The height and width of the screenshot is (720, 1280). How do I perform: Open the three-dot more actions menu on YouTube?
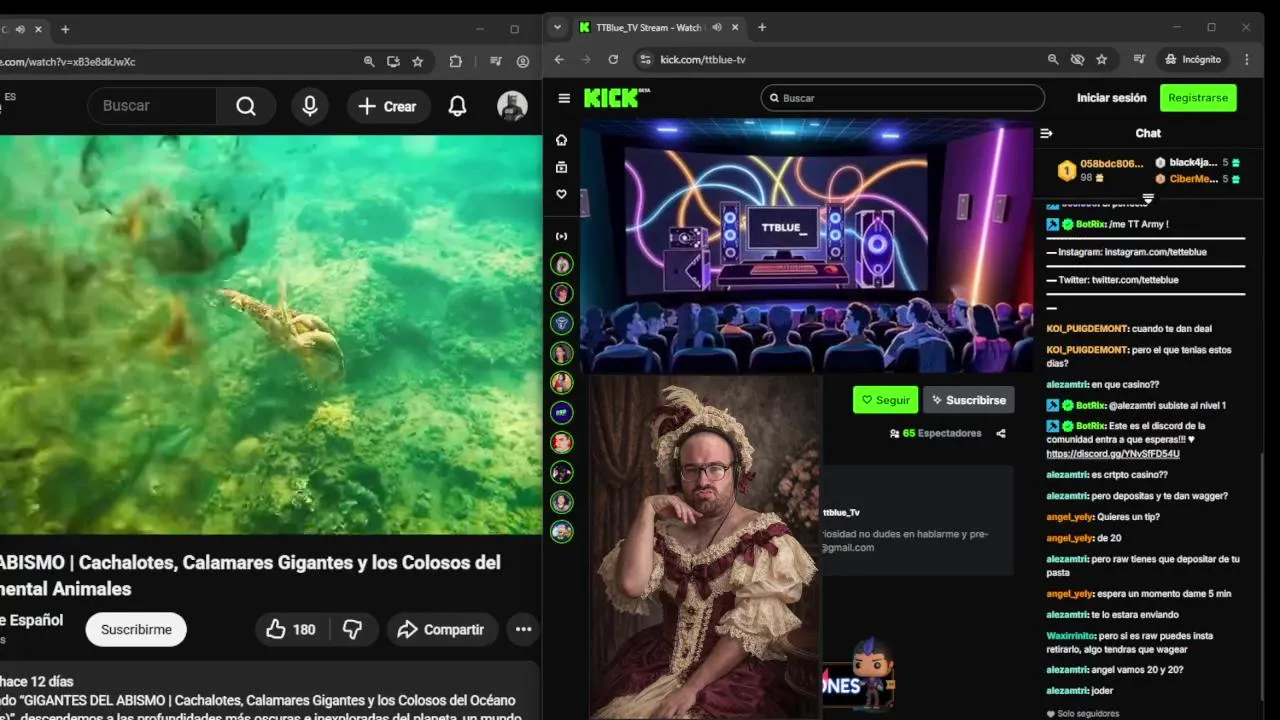(523, 629)
